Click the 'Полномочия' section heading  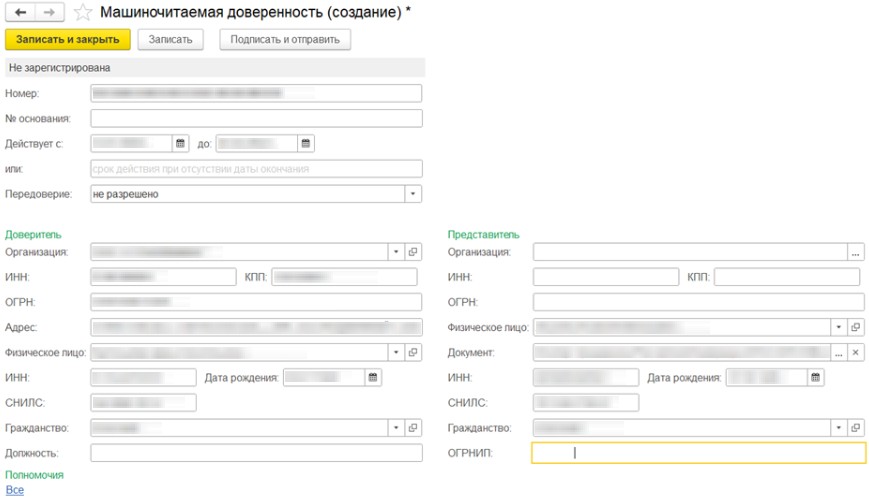click(34, 475)
